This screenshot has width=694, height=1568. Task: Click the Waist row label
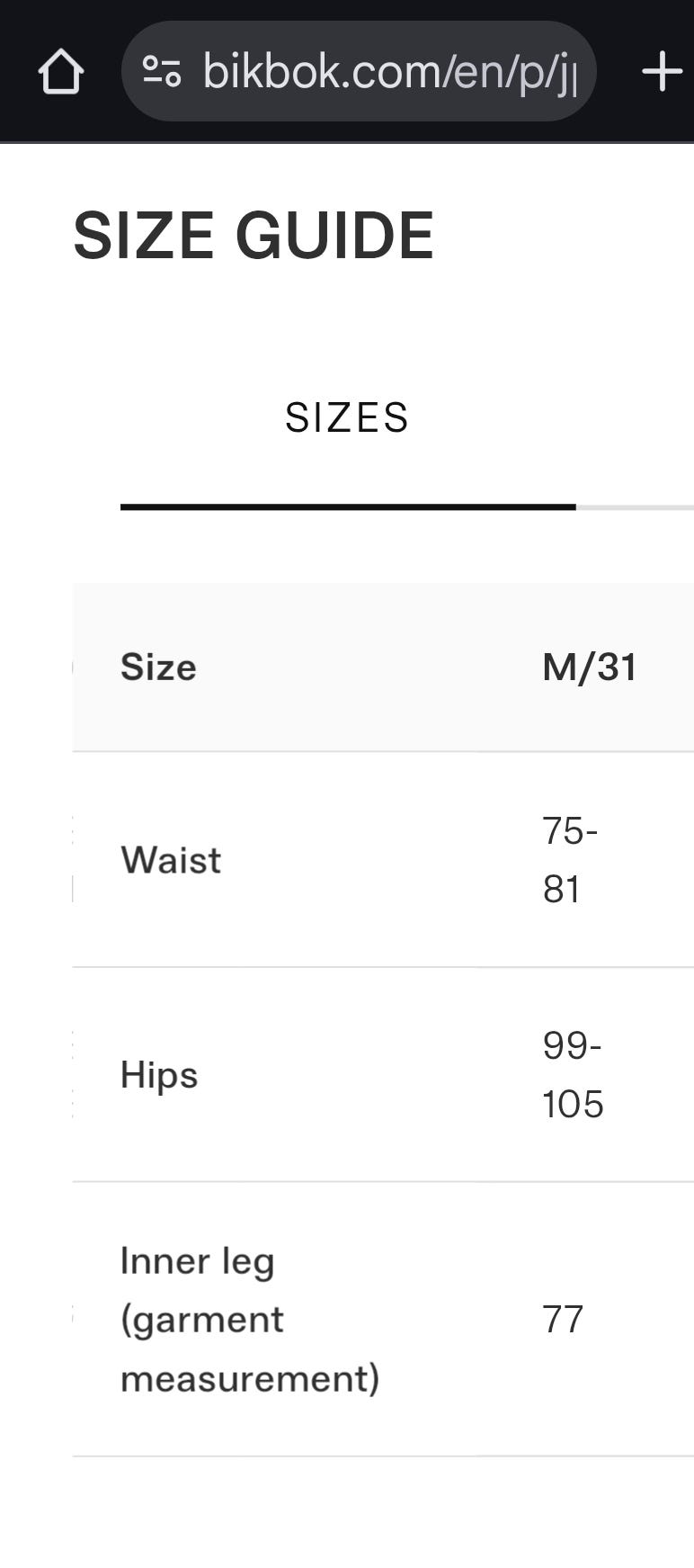point(171,860)
